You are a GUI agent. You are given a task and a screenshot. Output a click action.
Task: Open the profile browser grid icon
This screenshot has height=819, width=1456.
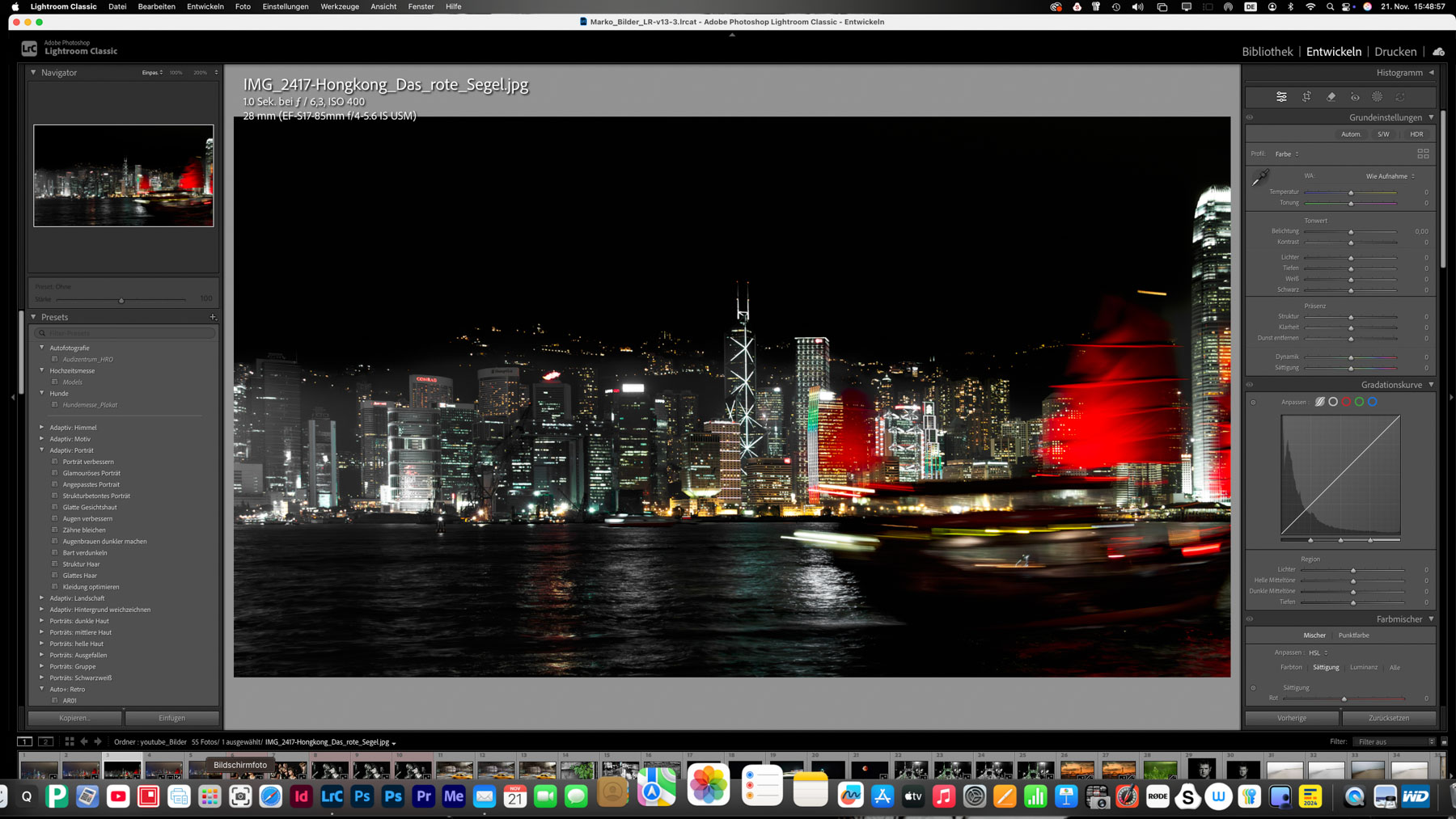1423,154
